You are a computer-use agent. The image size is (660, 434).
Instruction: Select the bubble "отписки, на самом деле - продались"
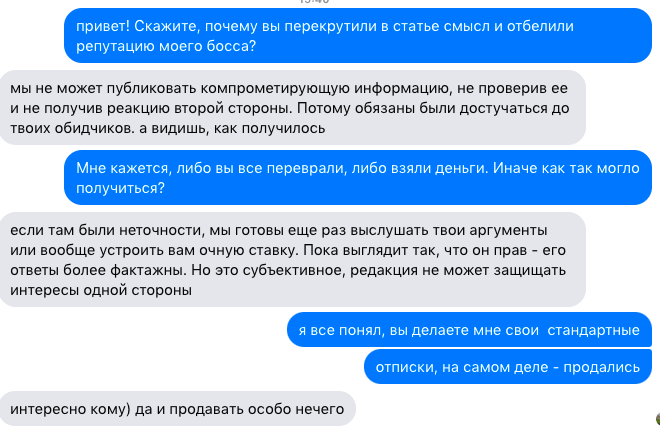[x=507, y=367]
